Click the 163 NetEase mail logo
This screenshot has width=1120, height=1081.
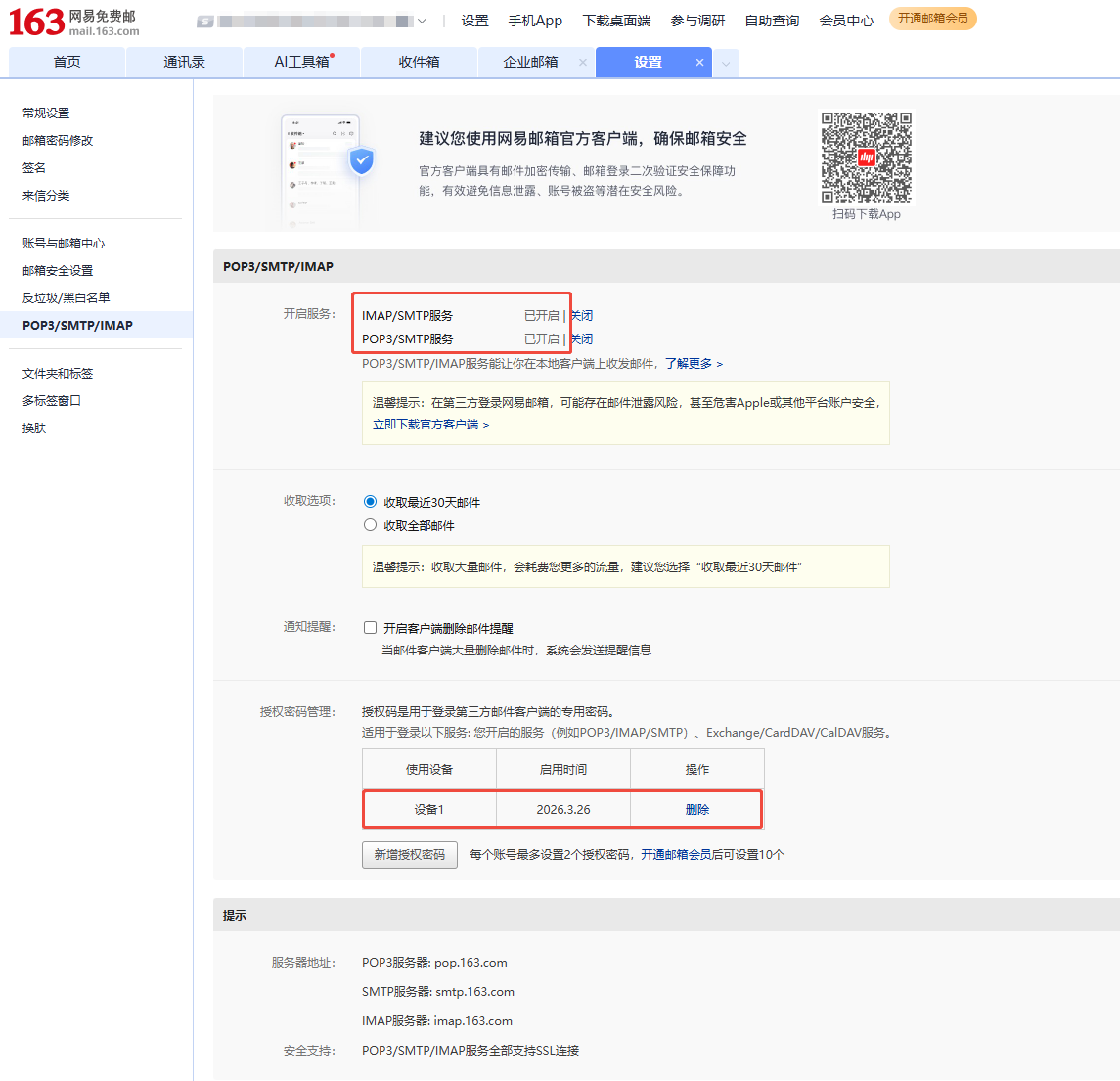(73, 22)
